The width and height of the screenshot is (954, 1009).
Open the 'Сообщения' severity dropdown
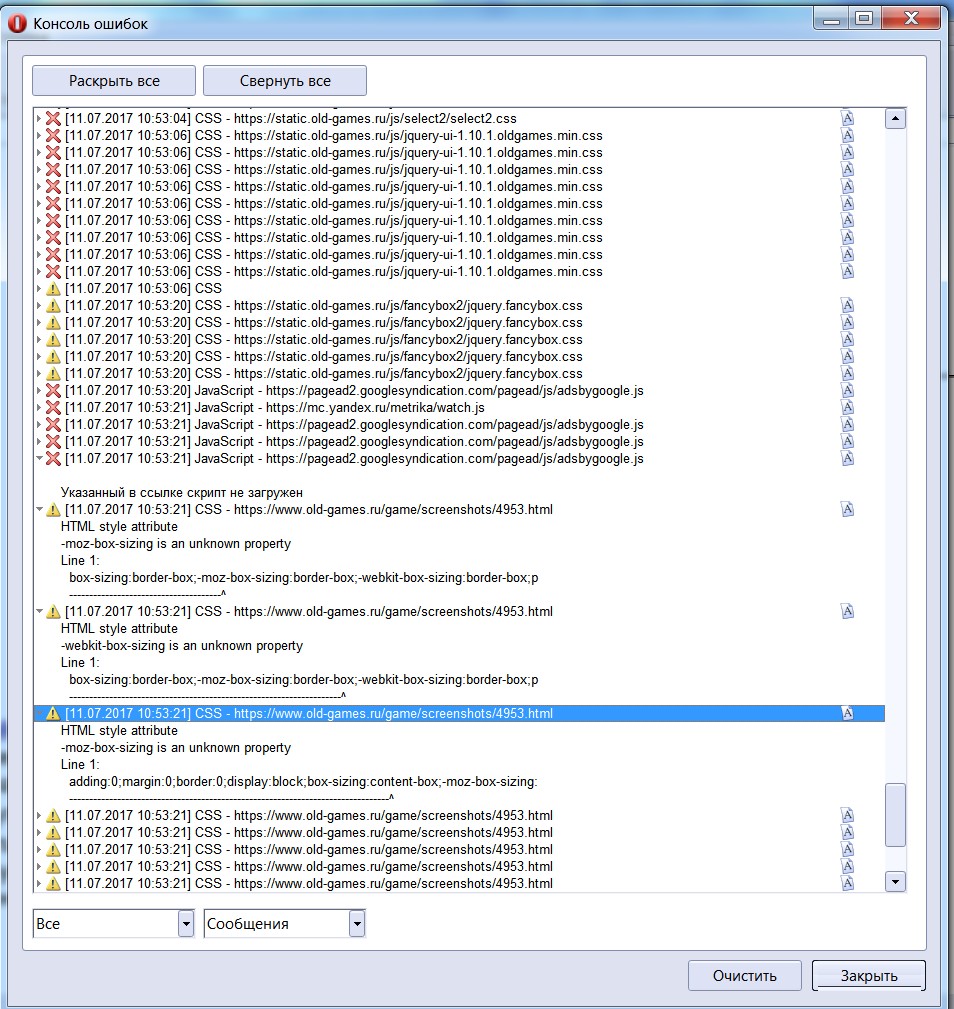(x=357, y=924)
